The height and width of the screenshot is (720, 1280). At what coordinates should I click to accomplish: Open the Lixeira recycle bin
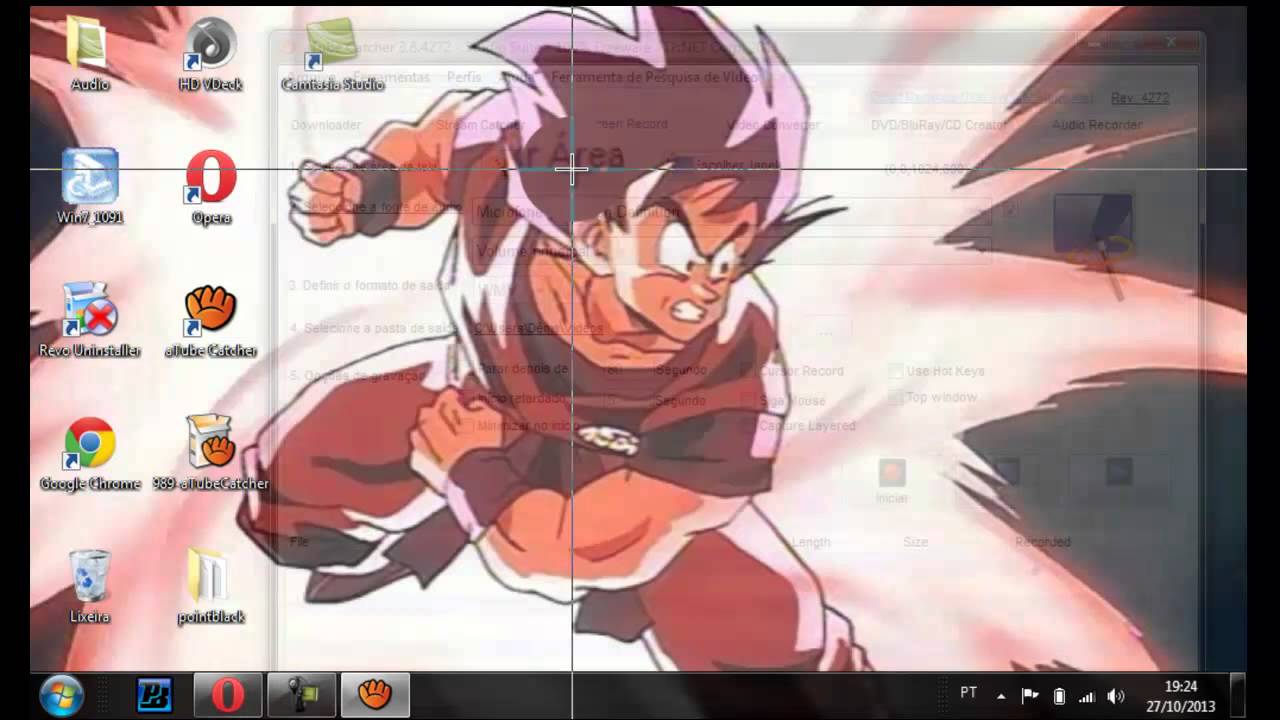coord(90,586)
